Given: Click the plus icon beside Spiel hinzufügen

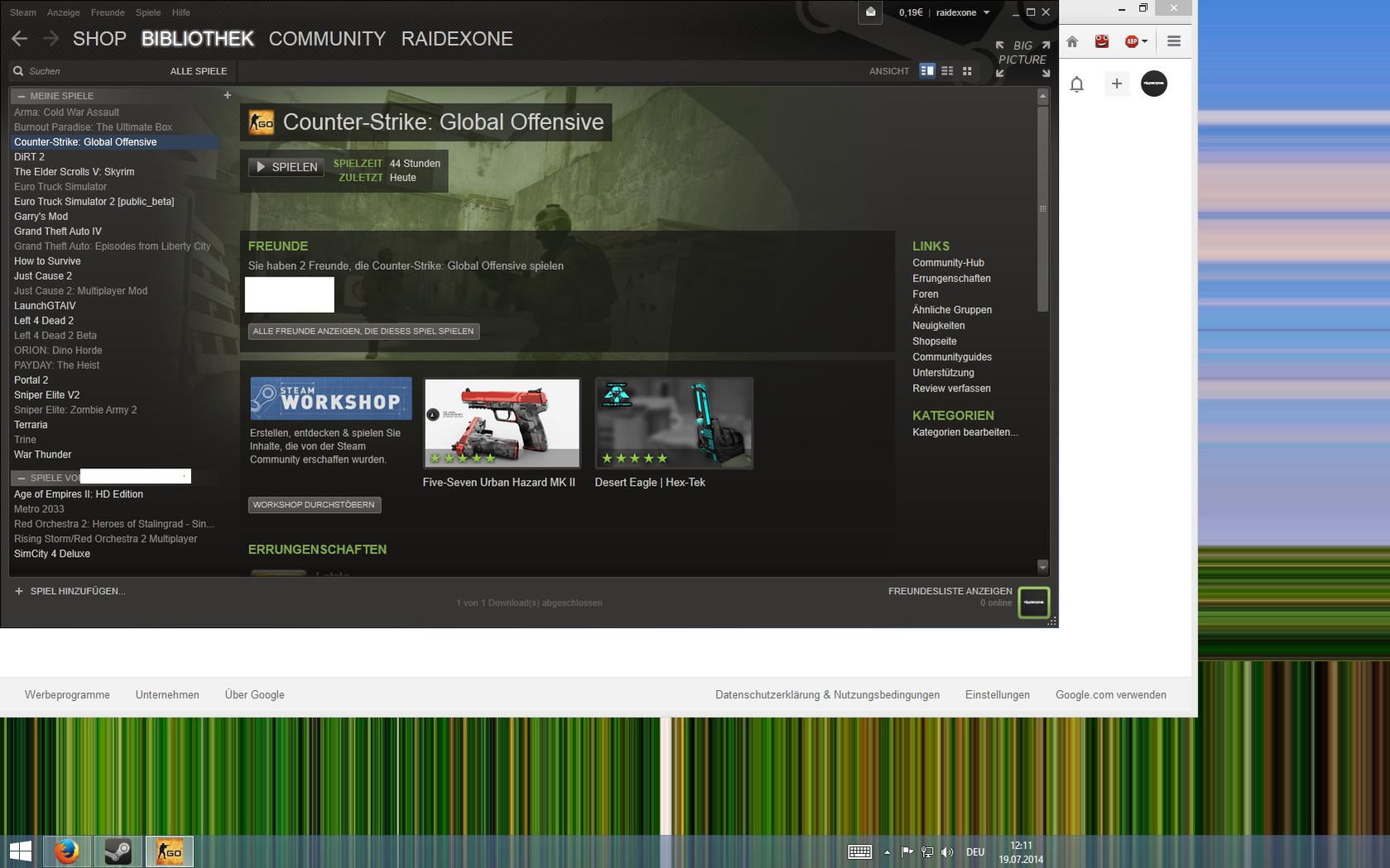Looking at the screenshot, I should pos(19,591).
